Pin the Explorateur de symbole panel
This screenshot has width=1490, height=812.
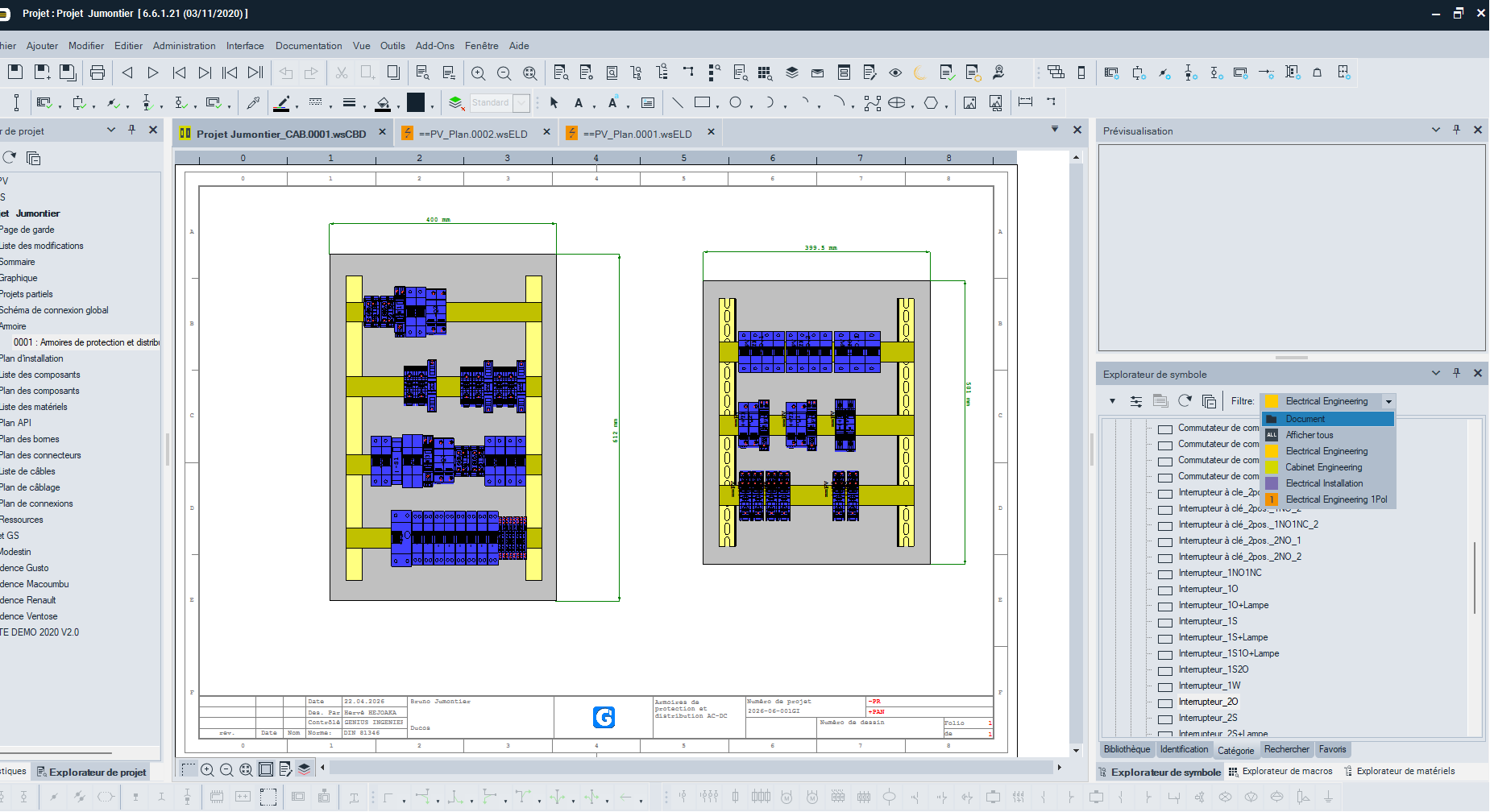(1456, 373)
